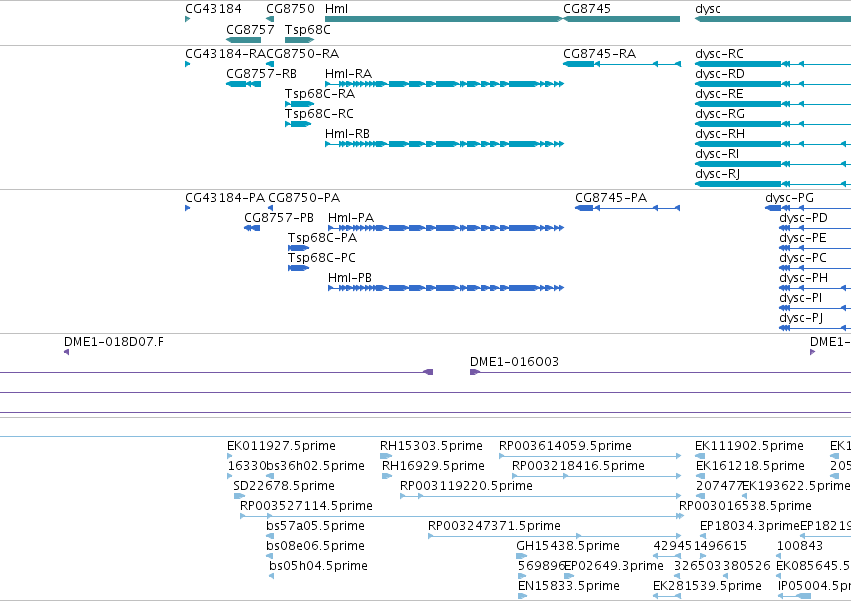Select EST label GH15438.5prime
Image resolution: width=851 pixels, height=601 pixels.
click(x=568, y=546)
